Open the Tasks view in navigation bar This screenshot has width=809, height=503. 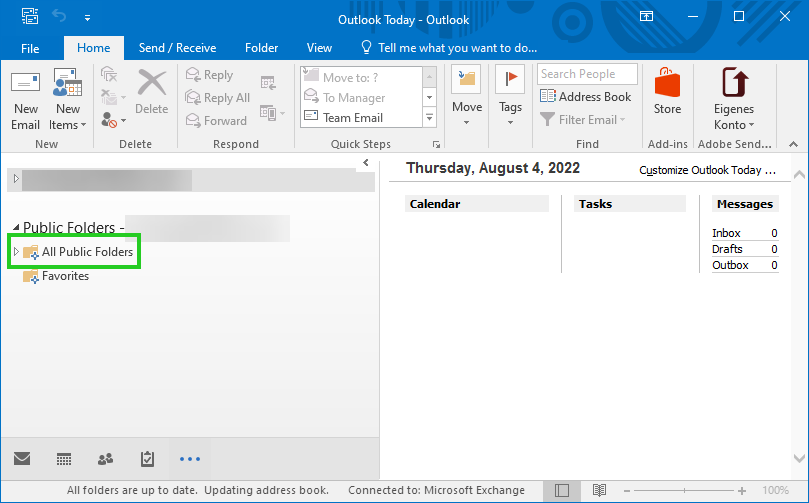click(x=148, y=459)
